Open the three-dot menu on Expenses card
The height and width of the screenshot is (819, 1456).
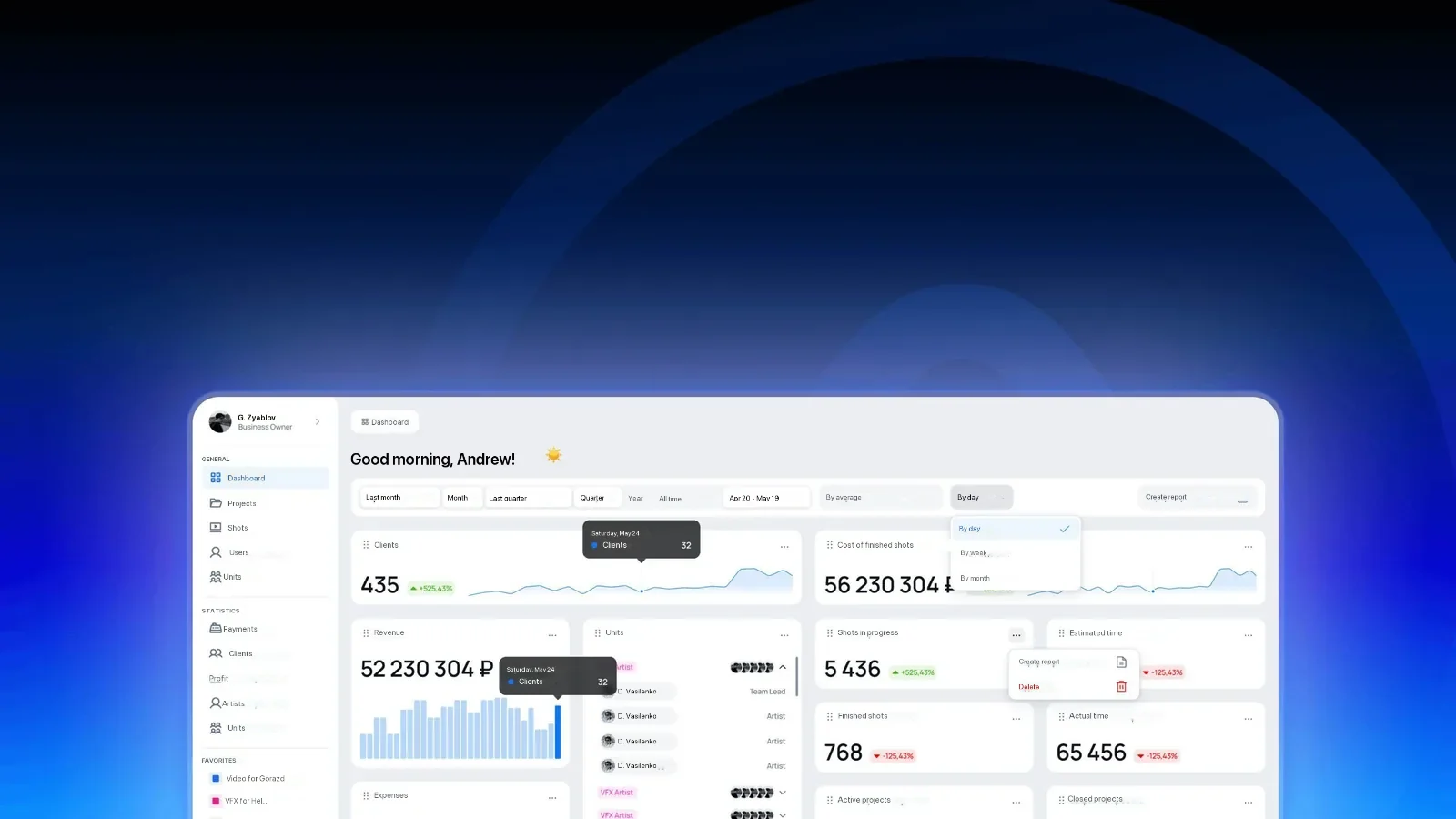tap(552, 798)
